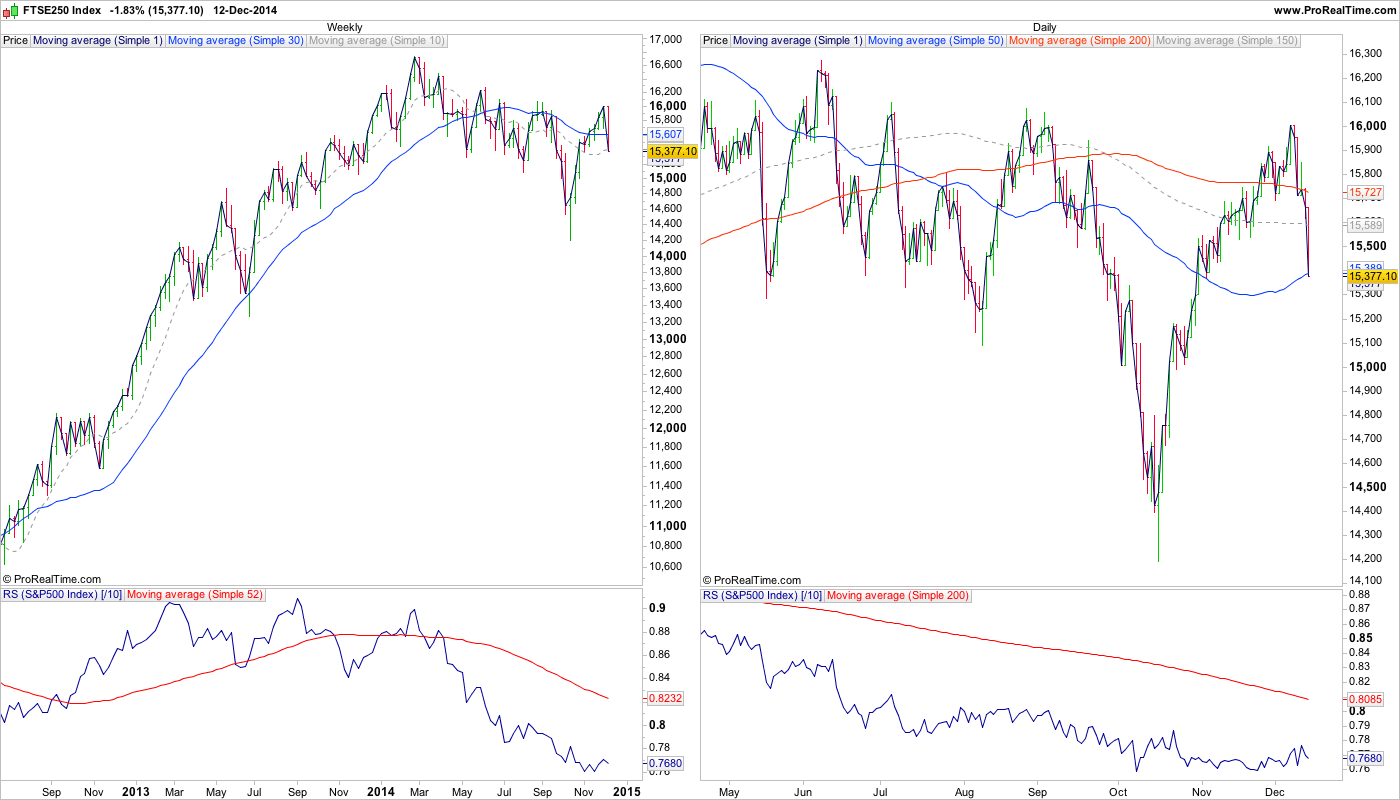Viewport: 1400px width, 800px height.
Task: Click the 12,000 label on Weekly price axis
Action: coord(667,428)
